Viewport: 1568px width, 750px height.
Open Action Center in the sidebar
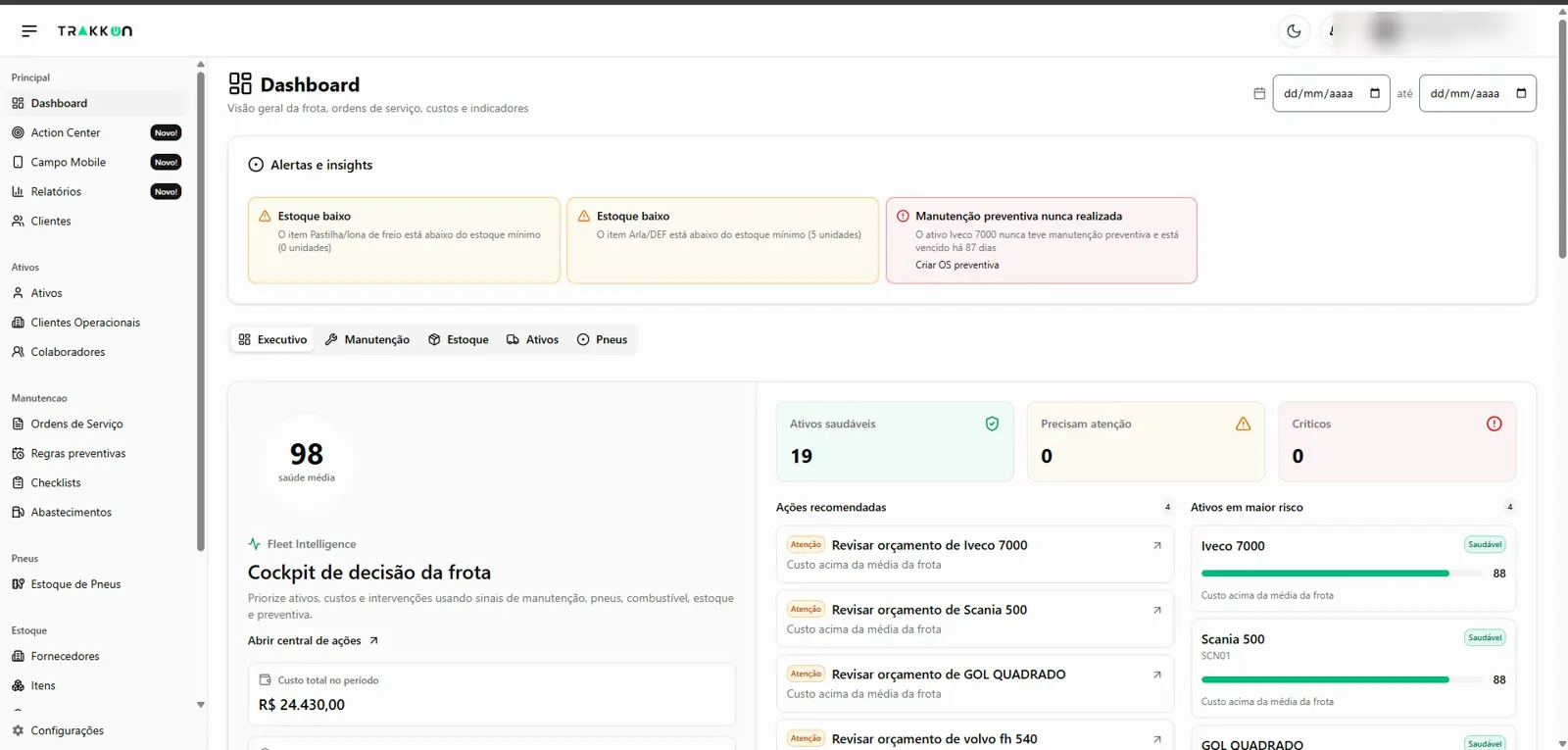point(96,132)
